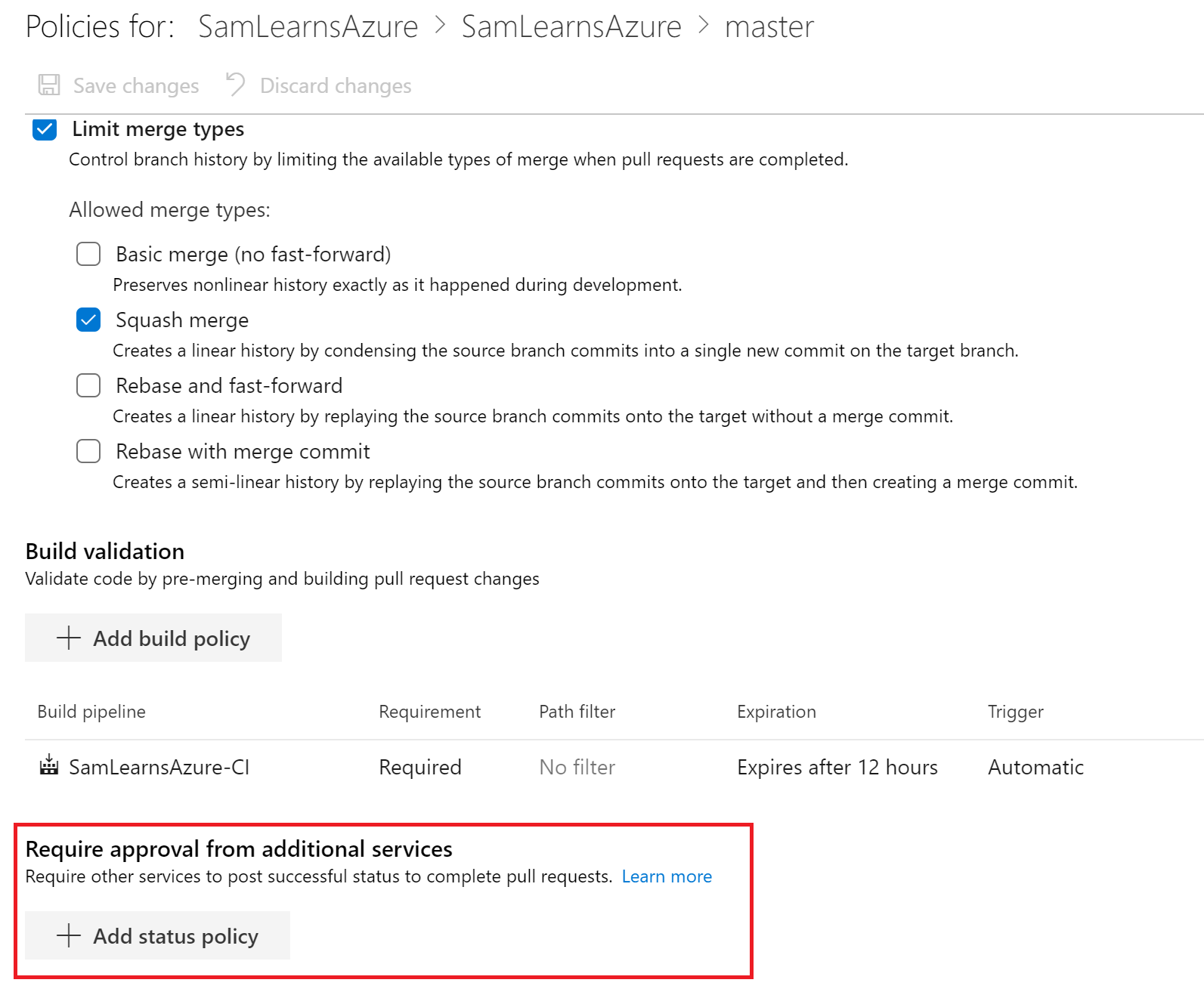Click the chevron before master in breadcrumb
1204x992 pixels.
click(x=704, y=26)
